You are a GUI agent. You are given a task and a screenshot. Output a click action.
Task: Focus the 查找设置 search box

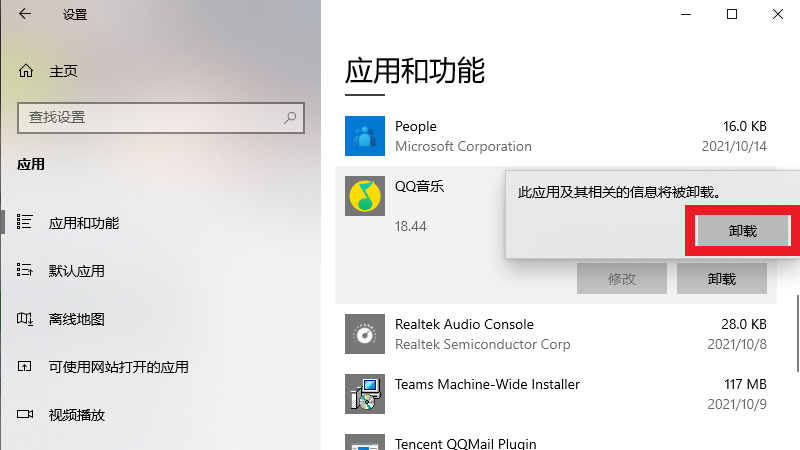pyautogui.click(x=150, y=117)
